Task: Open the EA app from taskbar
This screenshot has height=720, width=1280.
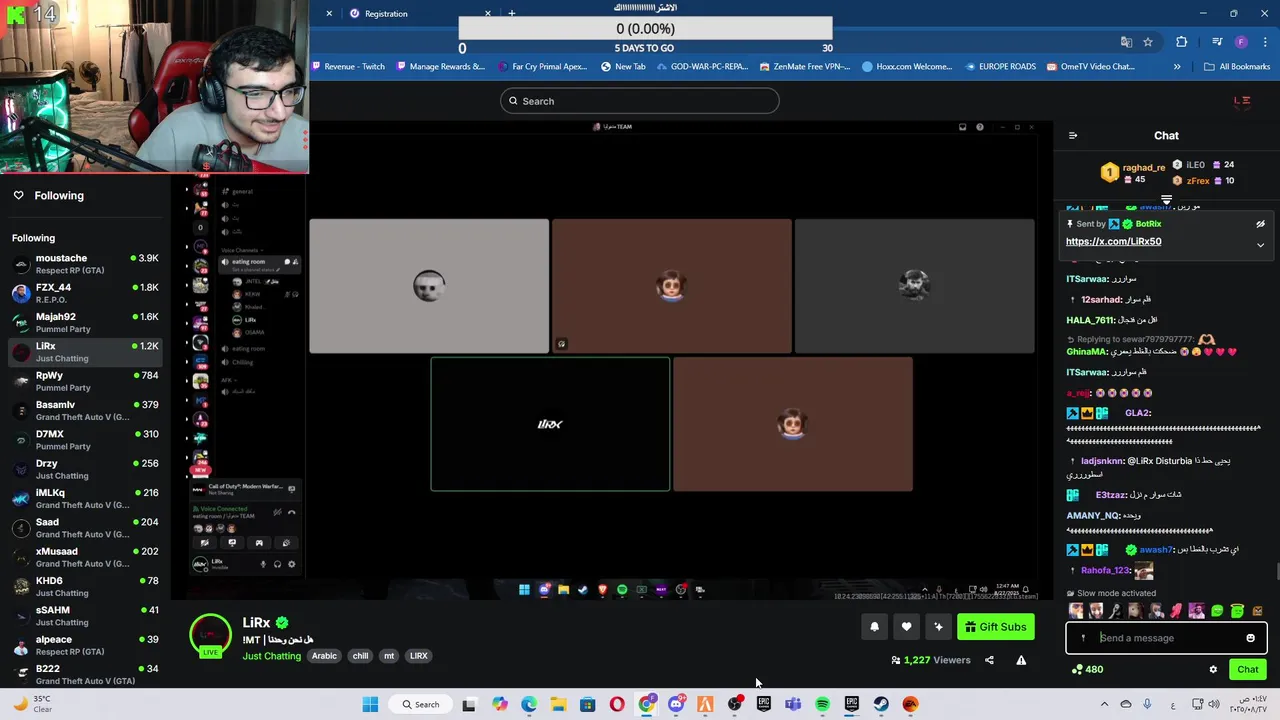Action: tap(910, 704)
